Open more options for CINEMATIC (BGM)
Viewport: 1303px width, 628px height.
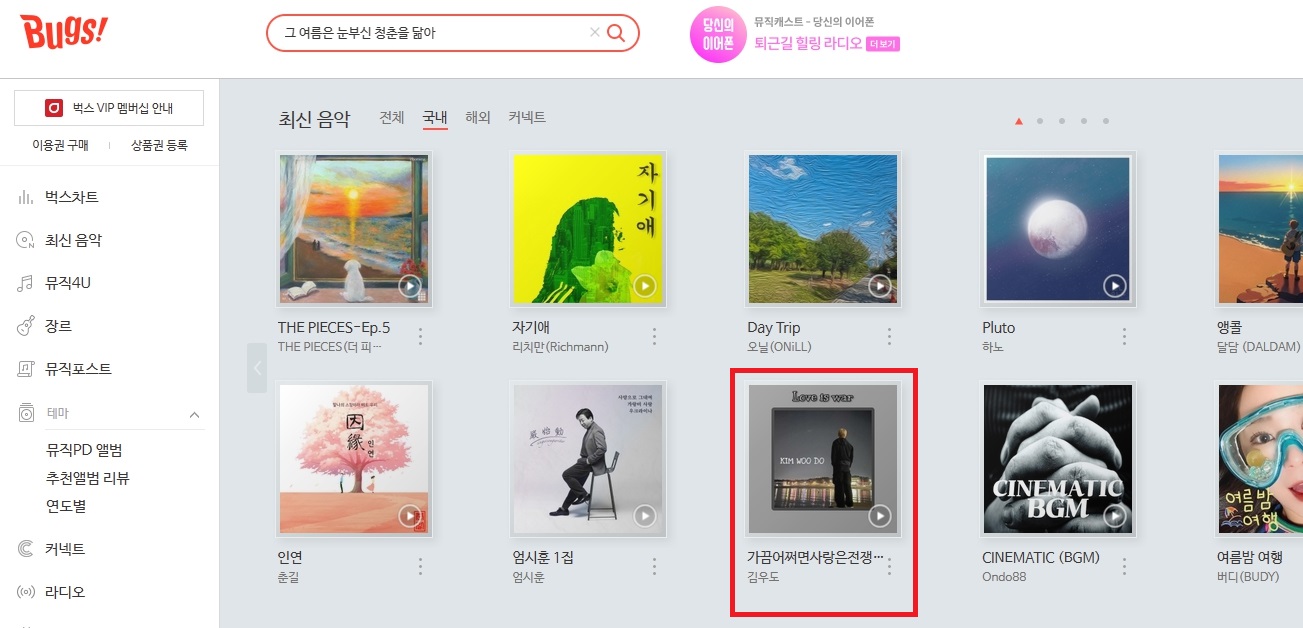[1124, 566]
